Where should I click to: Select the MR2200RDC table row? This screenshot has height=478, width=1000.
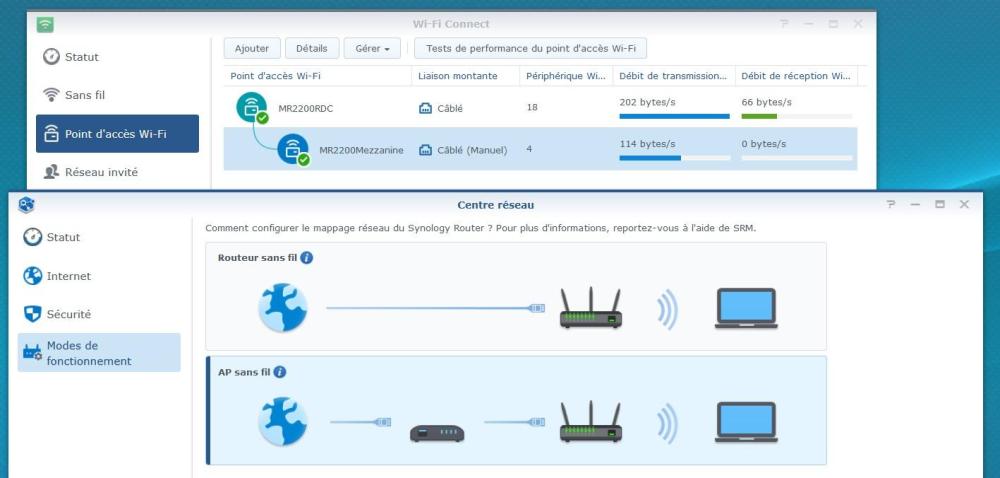[x=540, y=108]
